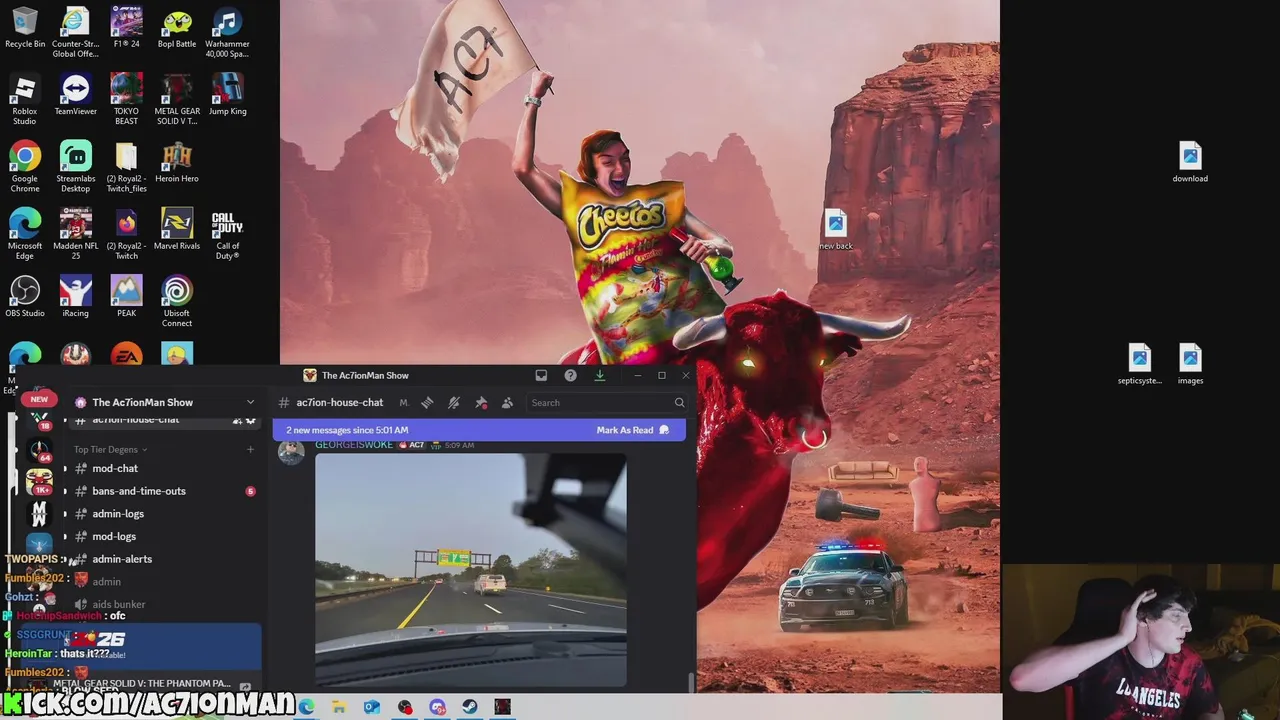Launch OBS Studio from desktop
The width and height of the screenshot is (1280, 720).
[25, 297]
